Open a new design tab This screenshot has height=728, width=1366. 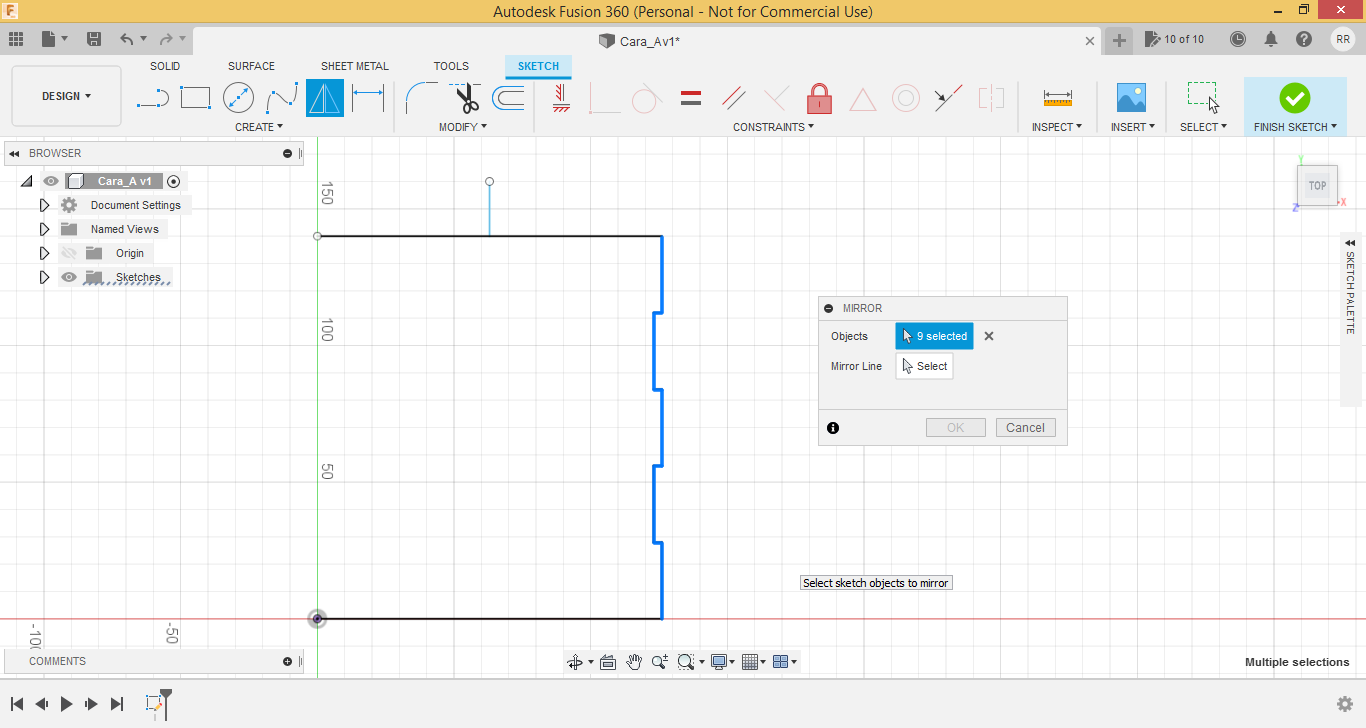pyautogui.click(x=1119, y=40)
